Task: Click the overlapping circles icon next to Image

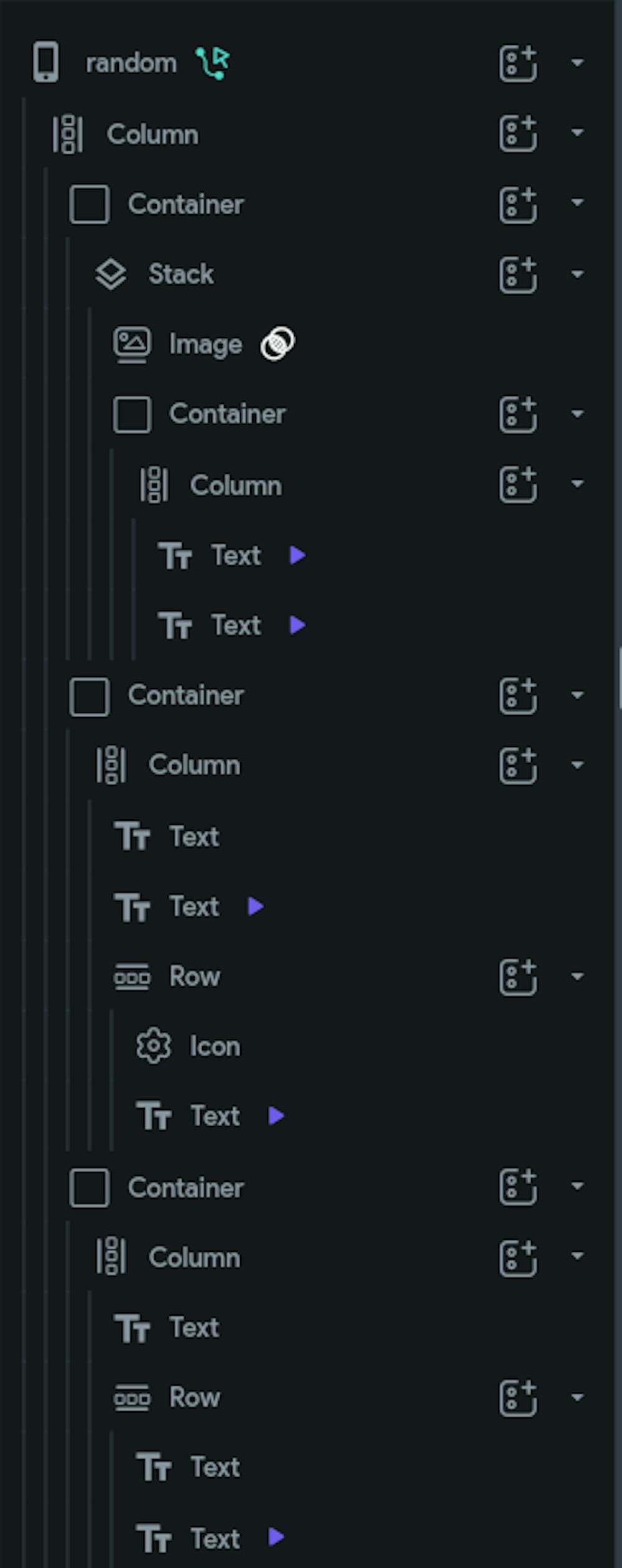Action: tap(277, 344)
